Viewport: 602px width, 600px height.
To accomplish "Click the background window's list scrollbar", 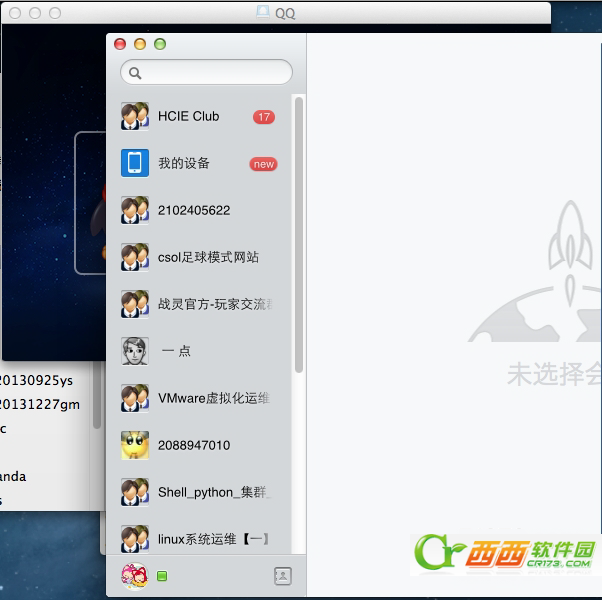I will pyautogui.click(x=97, y=395).
